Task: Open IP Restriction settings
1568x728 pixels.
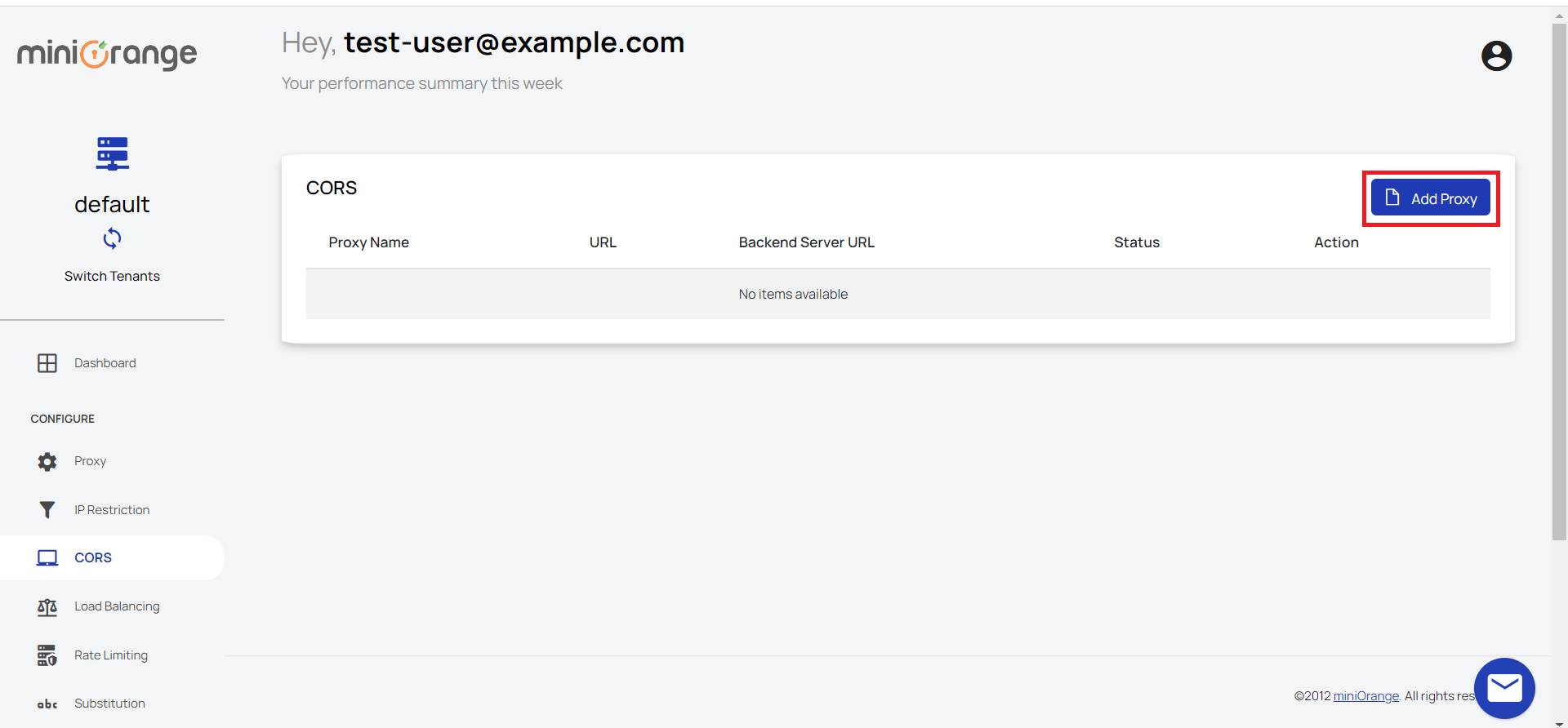Action: coord(112,510)
